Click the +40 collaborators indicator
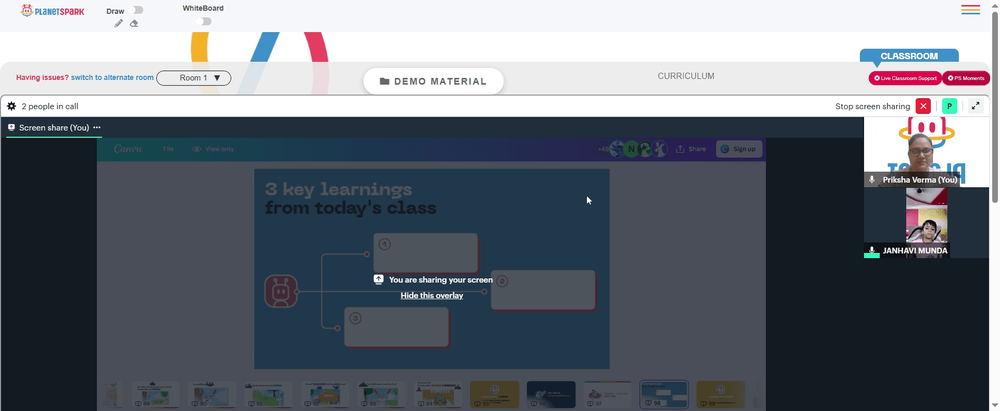Viewport: 1000px width, 411px height. (x=603, y=149)
